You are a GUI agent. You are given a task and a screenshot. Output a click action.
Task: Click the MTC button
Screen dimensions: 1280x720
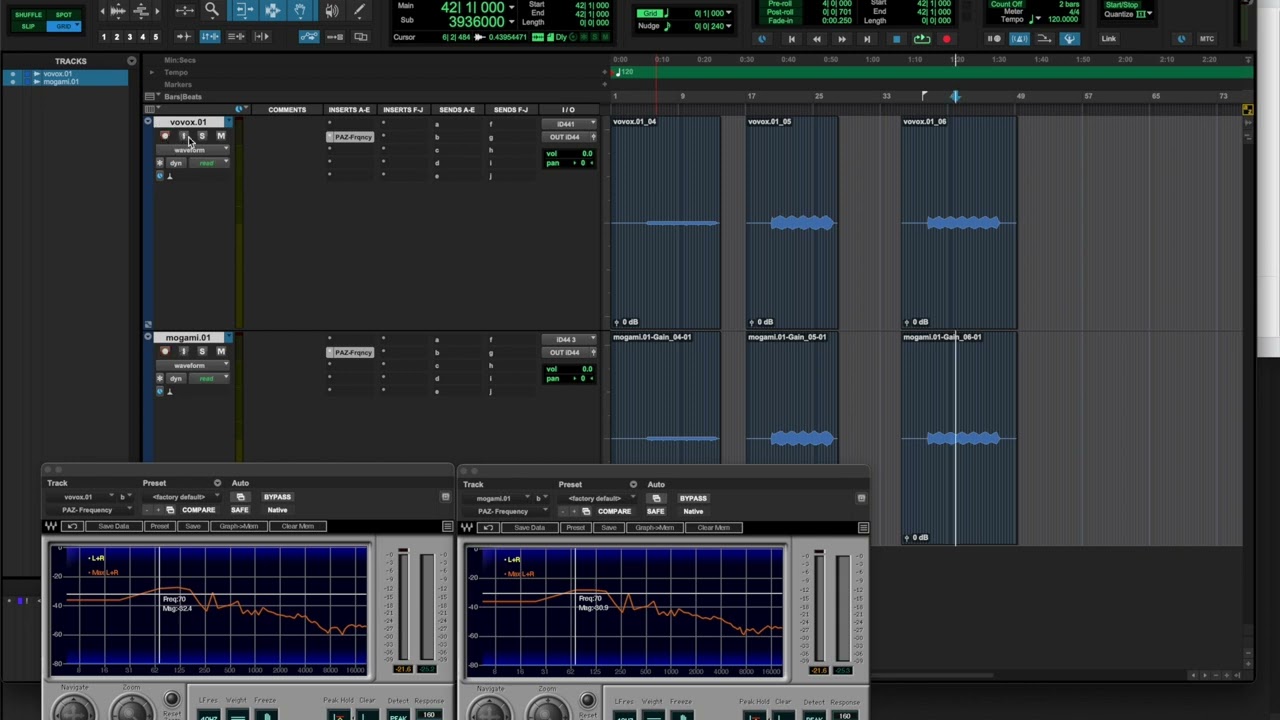(x=1207, y=39)
